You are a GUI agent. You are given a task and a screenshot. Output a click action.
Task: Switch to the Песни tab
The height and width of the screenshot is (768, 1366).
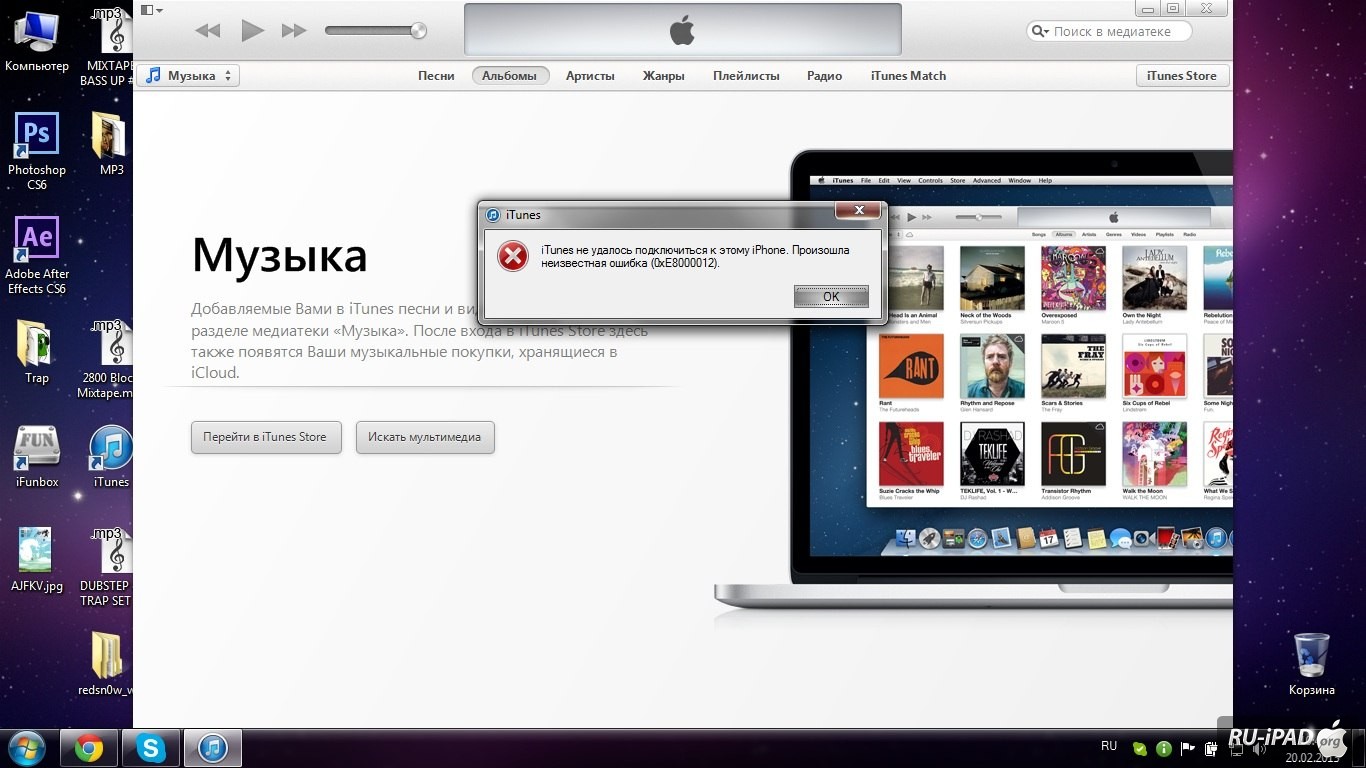436,76
